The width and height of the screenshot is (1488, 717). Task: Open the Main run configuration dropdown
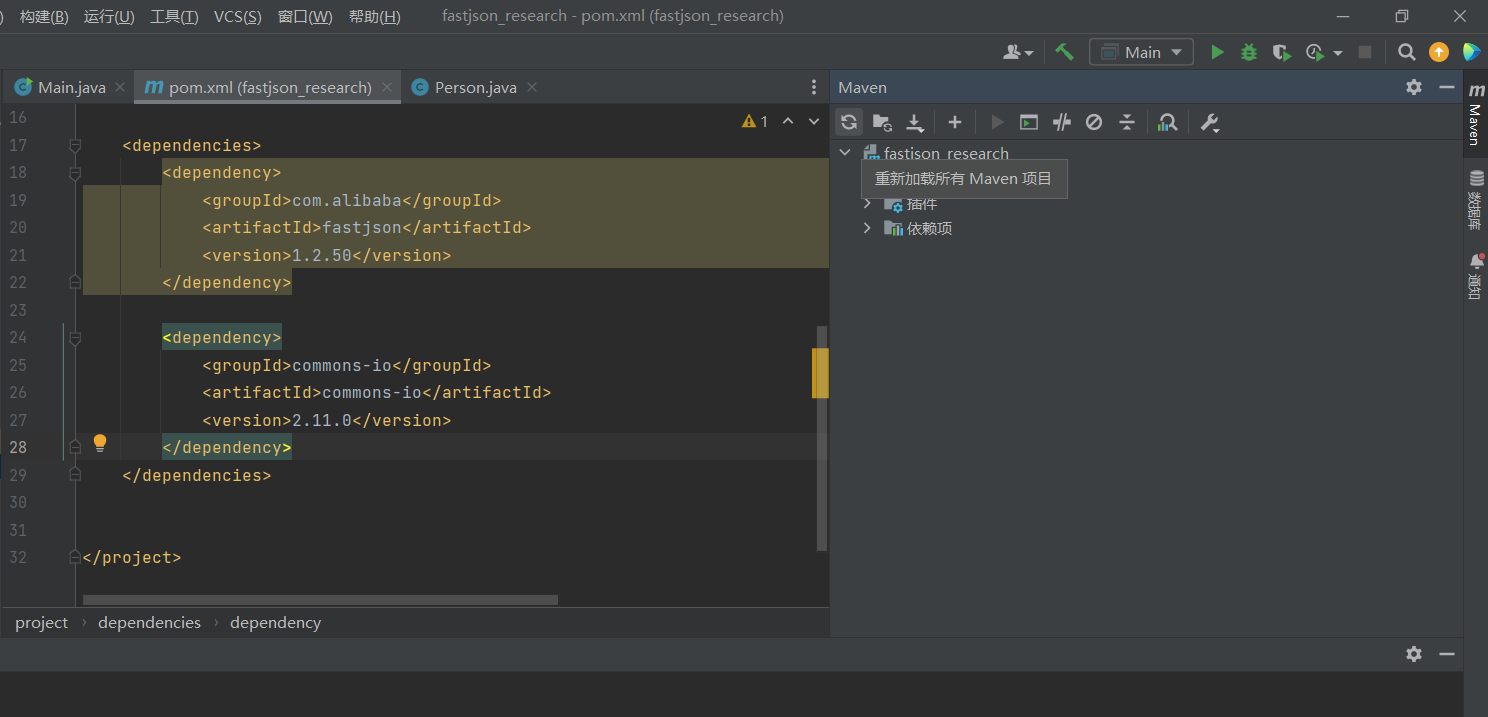point(1141,51)
